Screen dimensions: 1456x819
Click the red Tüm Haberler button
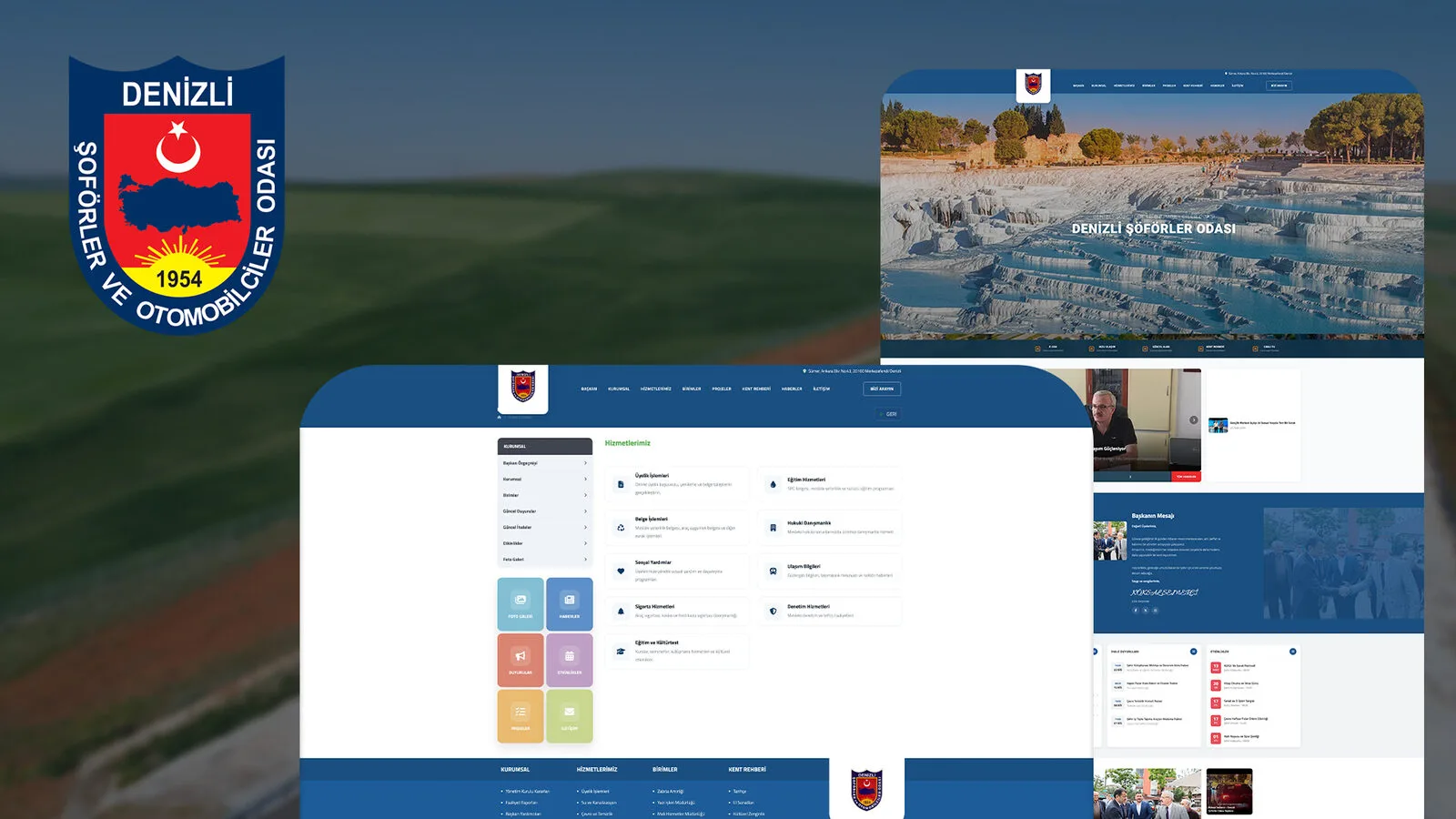click(1186, 477)
